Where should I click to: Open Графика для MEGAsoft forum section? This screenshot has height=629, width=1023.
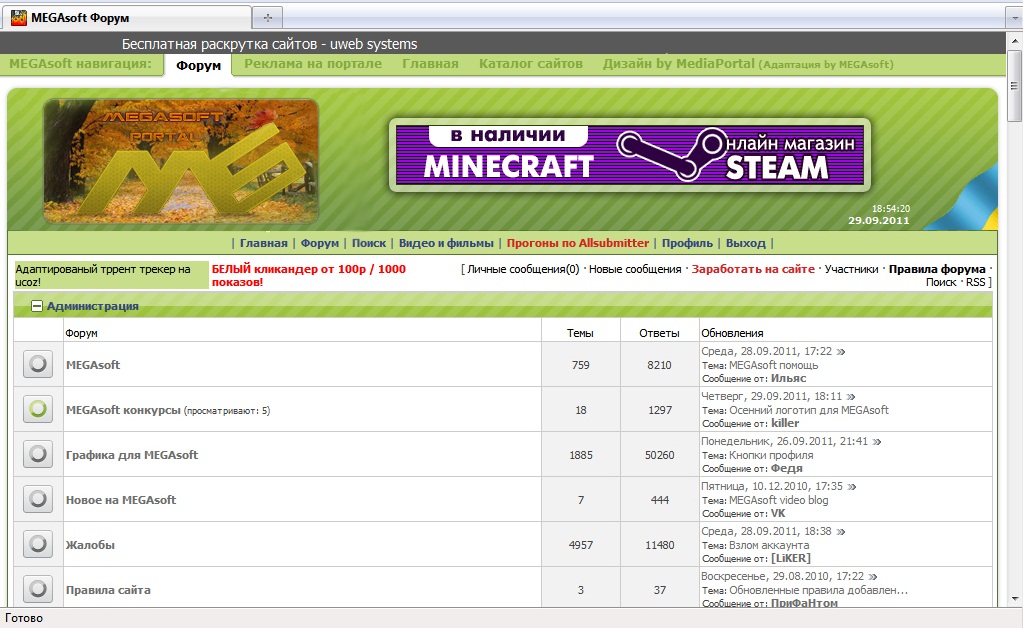(132, 455)
